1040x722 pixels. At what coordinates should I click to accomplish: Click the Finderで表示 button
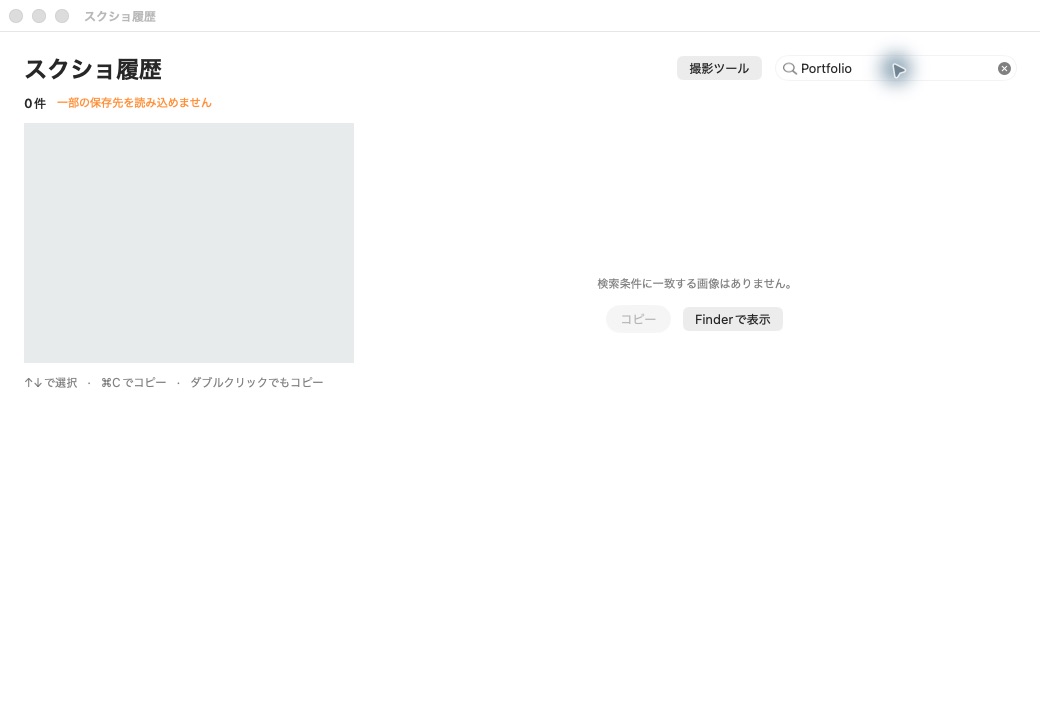click(x=733, y=320)
